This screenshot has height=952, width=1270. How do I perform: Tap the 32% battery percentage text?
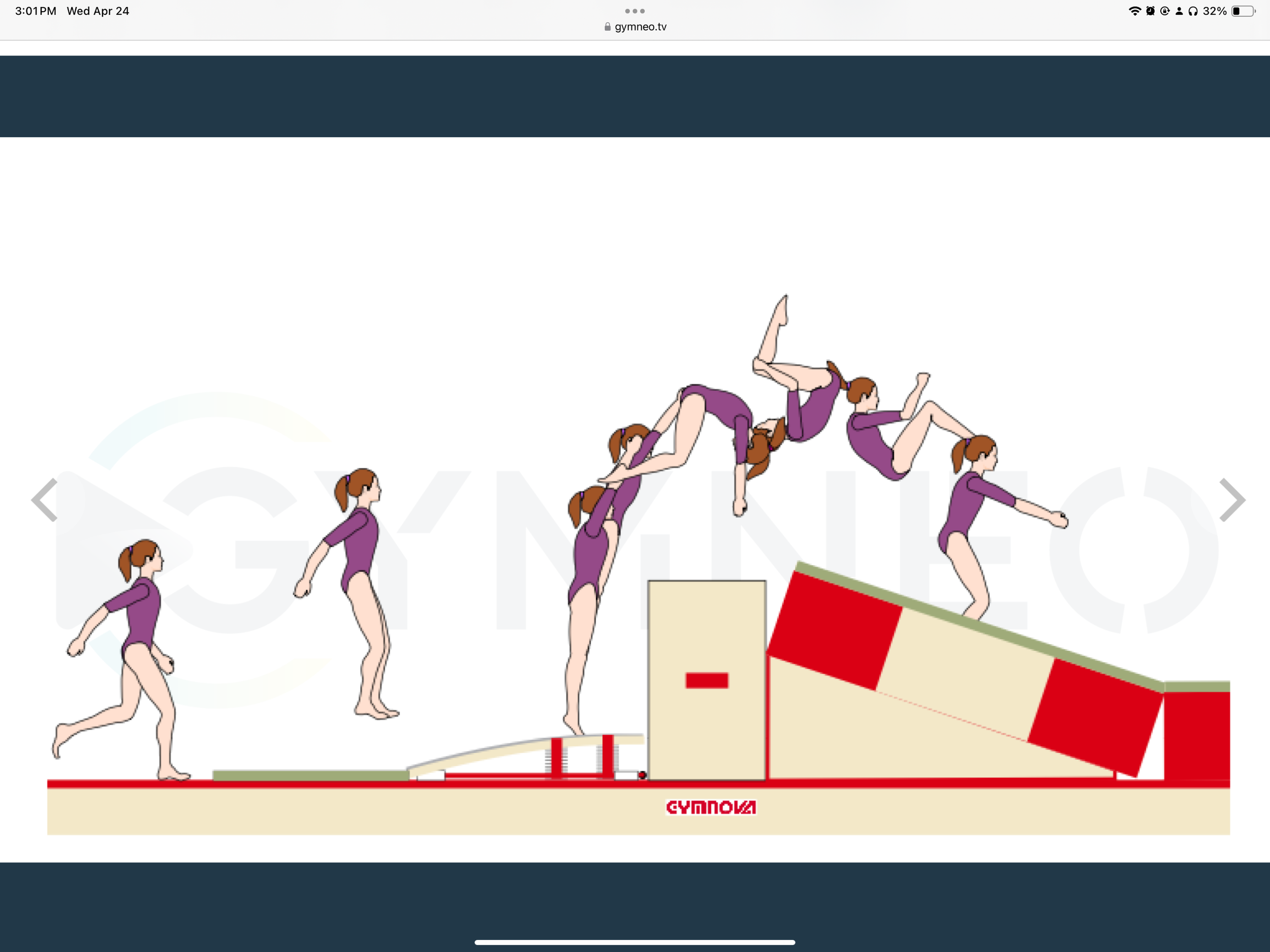pos(1214,11)
